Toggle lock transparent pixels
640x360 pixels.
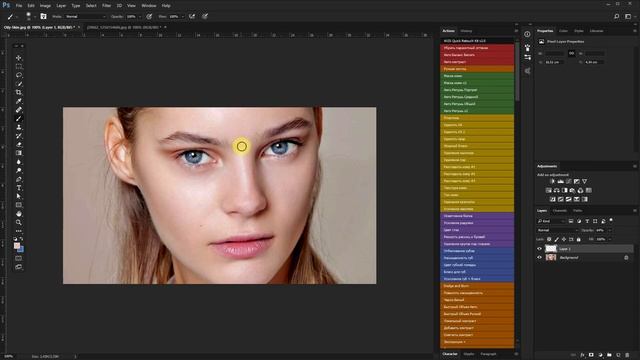(x=549, y=239)
